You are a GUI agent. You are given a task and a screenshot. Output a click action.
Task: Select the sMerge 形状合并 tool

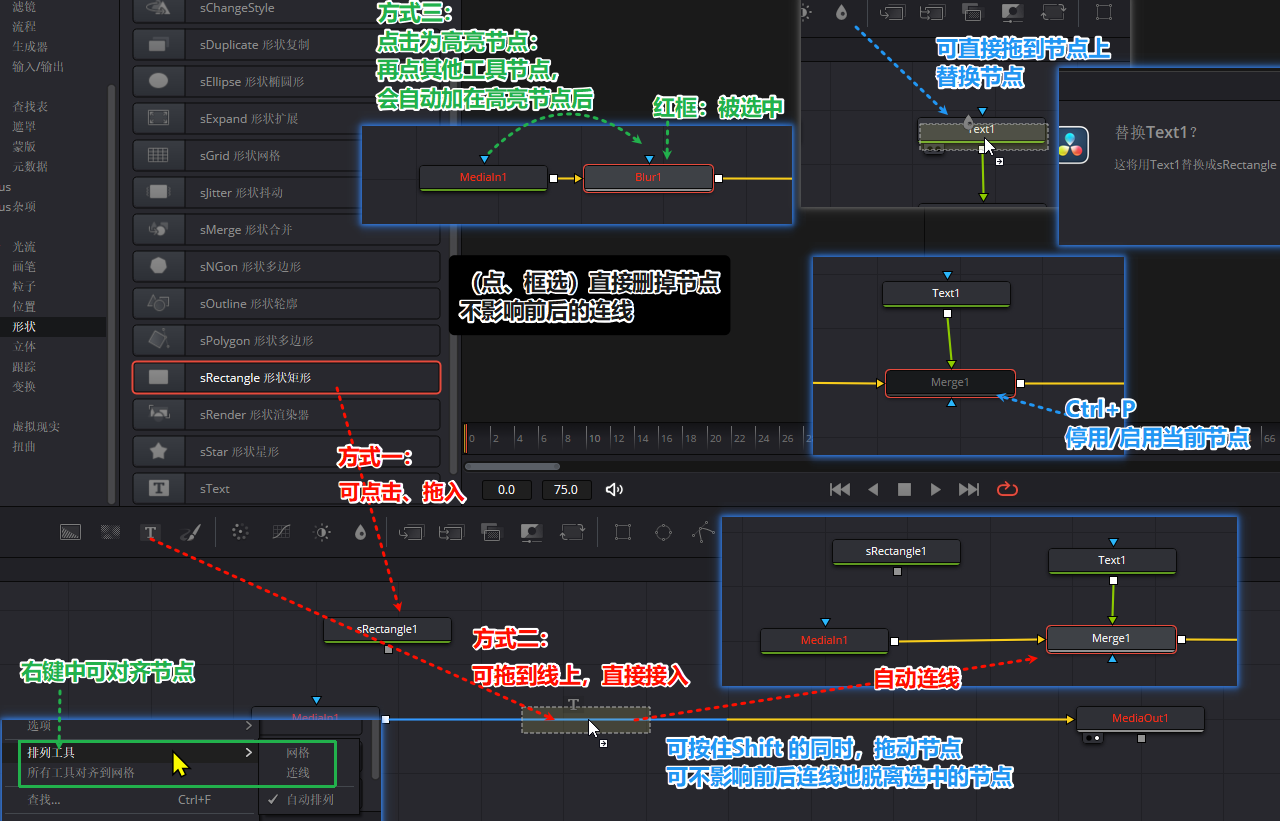(x=286, y=229)
